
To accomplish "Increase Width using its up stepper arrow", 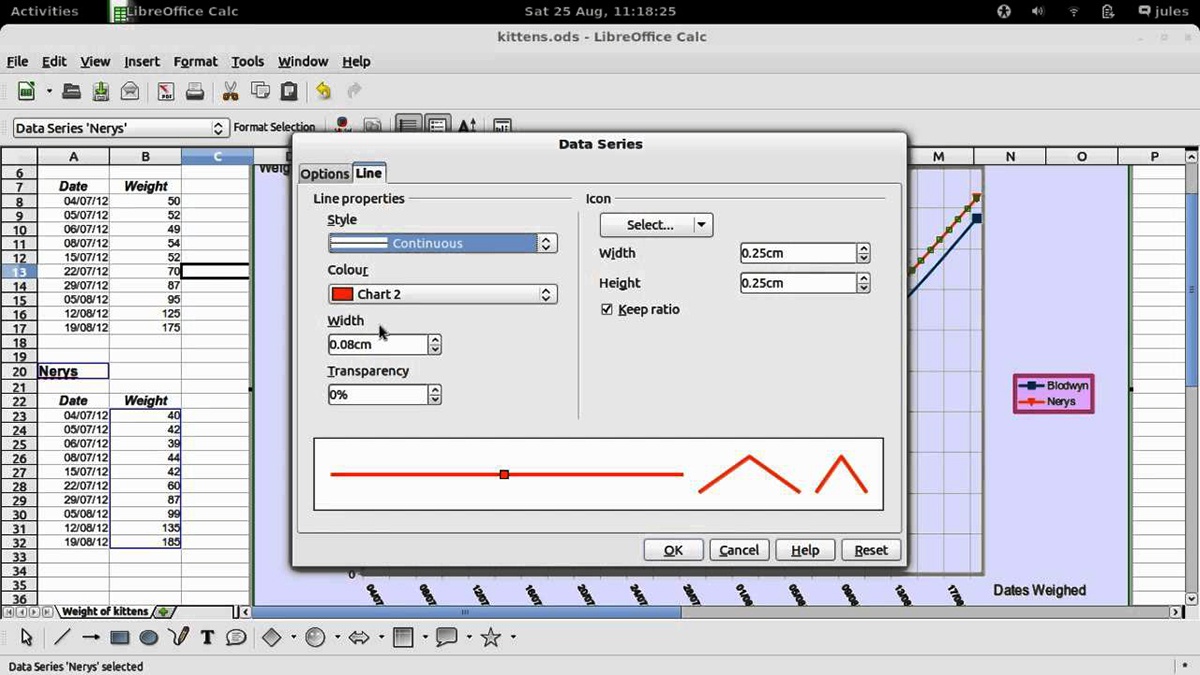I will click(x=434, y=339).
